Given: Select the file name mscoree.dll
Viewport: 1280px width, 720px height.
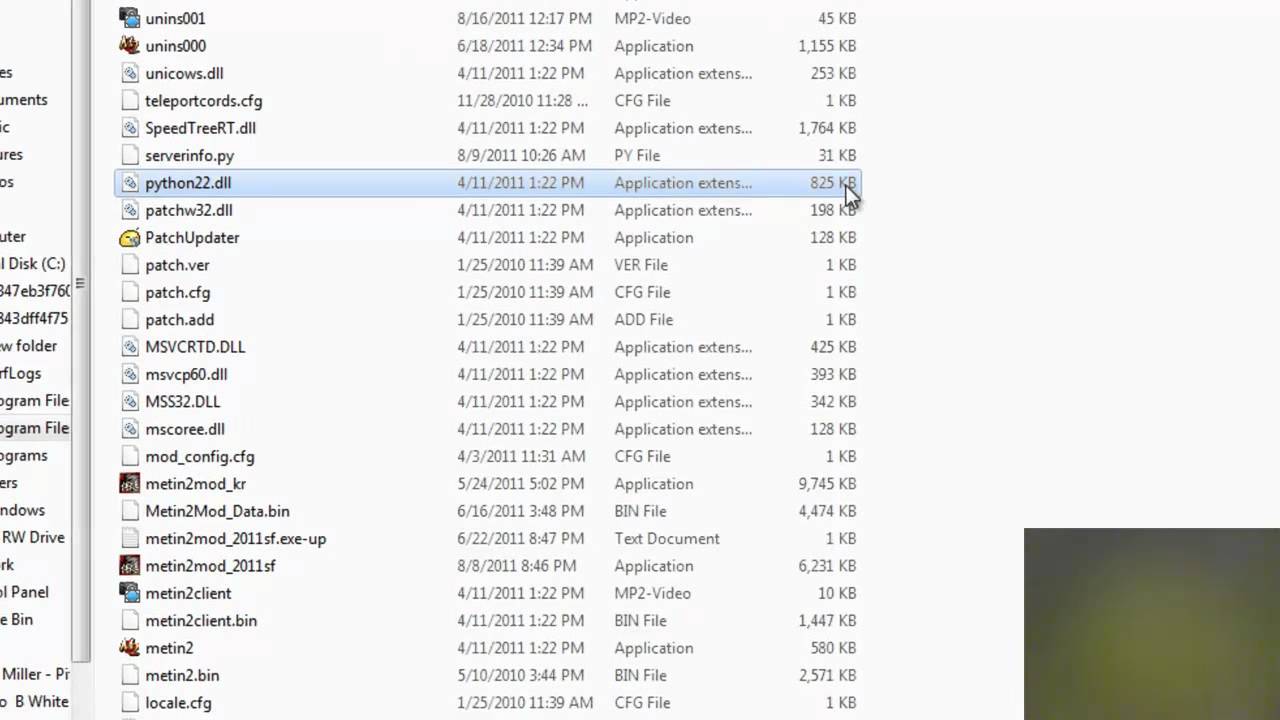Looking at the screenshot, I should click(185, 429).
